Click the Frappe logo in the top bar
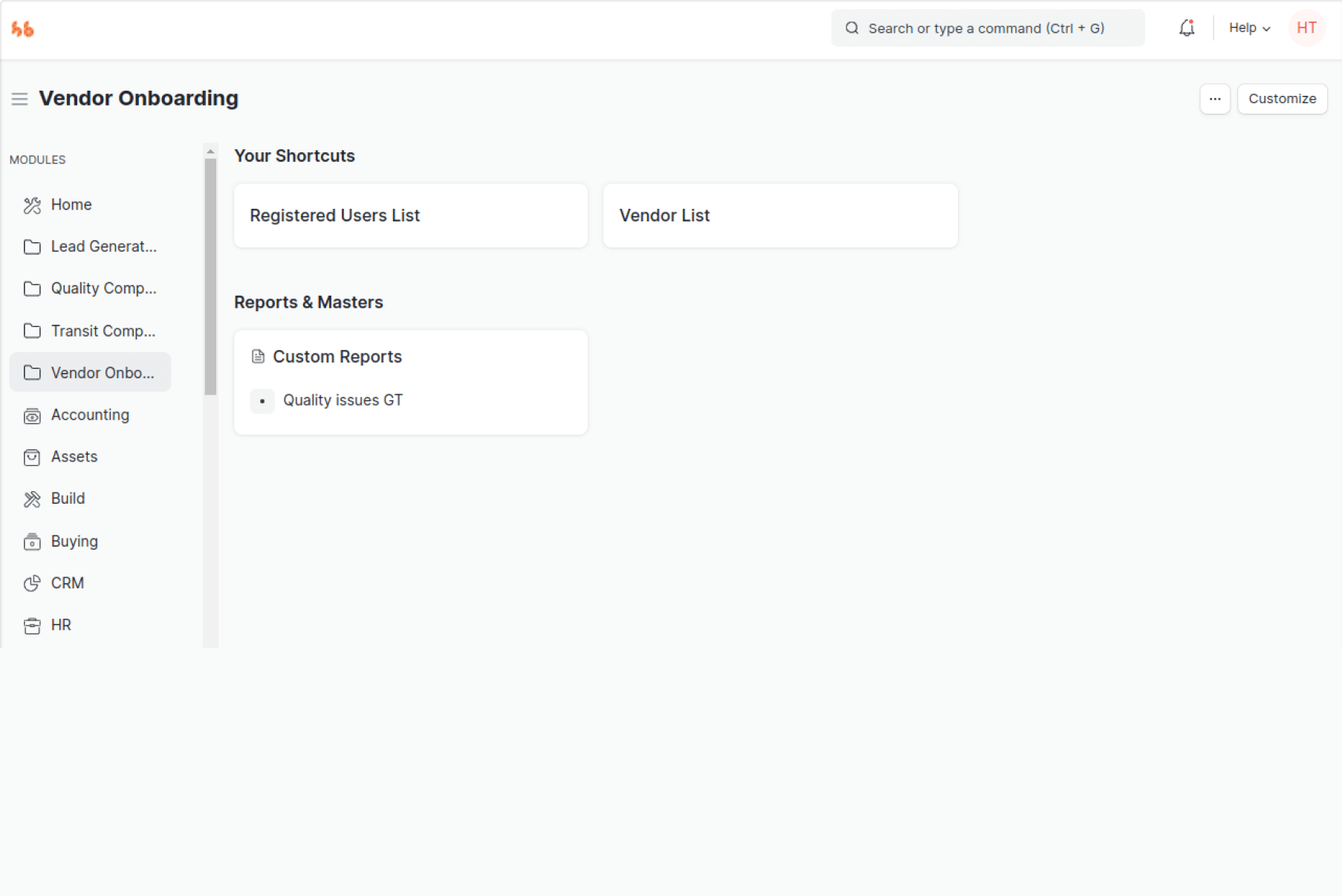This screenshot has height=896, width=1342. tap(22, 29)
